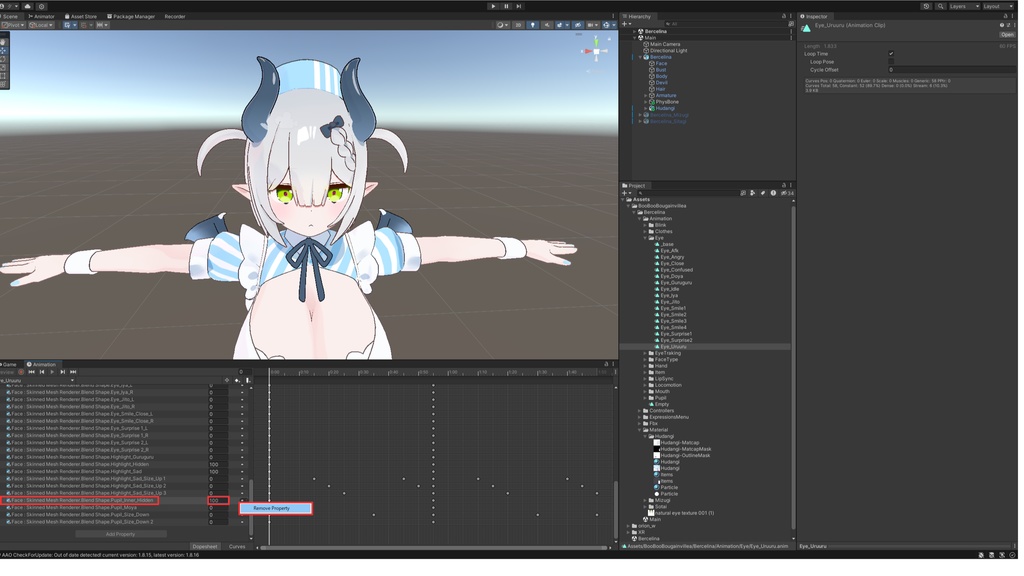Viewport: 1024px width, 576px height.
Task: Click the current frame number field
Action: pyautogui.click(x=243, y=372)
